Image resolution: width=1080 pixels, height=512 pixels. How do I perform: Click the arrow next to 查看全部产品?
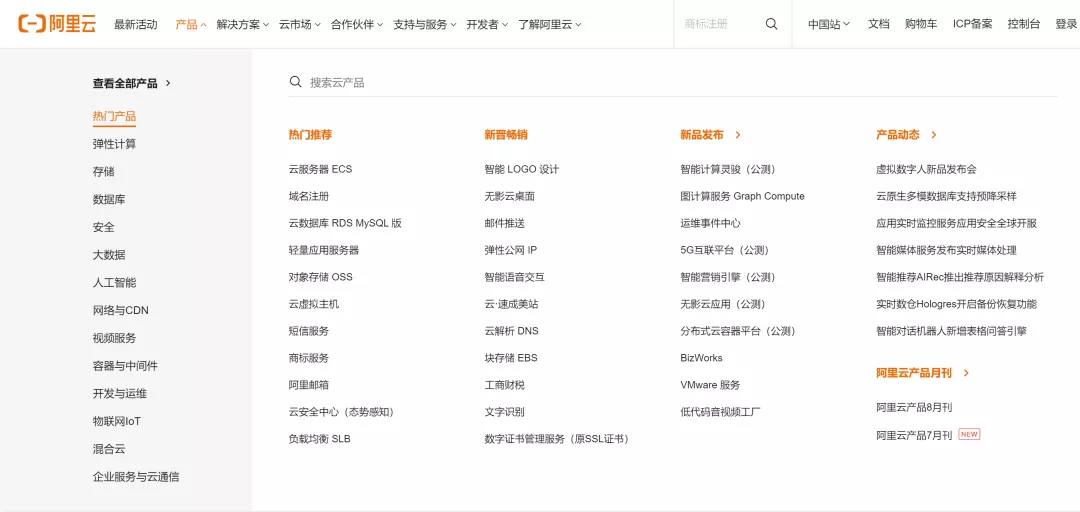tap(169, 83)
